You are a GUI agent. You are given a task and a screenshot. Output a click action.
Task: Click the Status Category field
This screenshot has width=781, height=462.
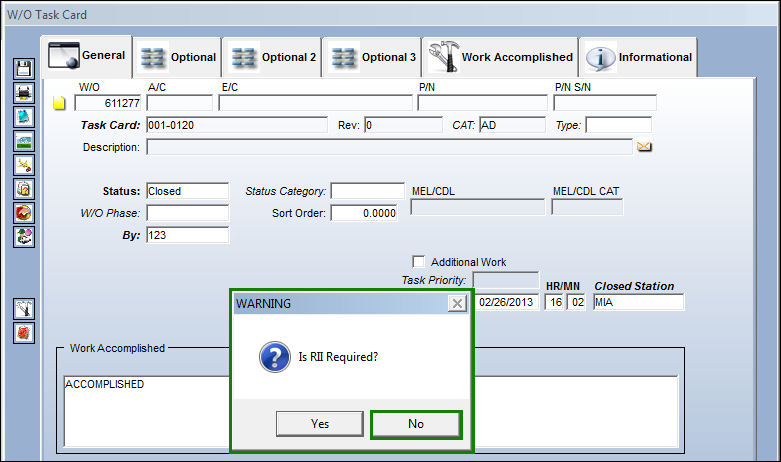[368, 191]
